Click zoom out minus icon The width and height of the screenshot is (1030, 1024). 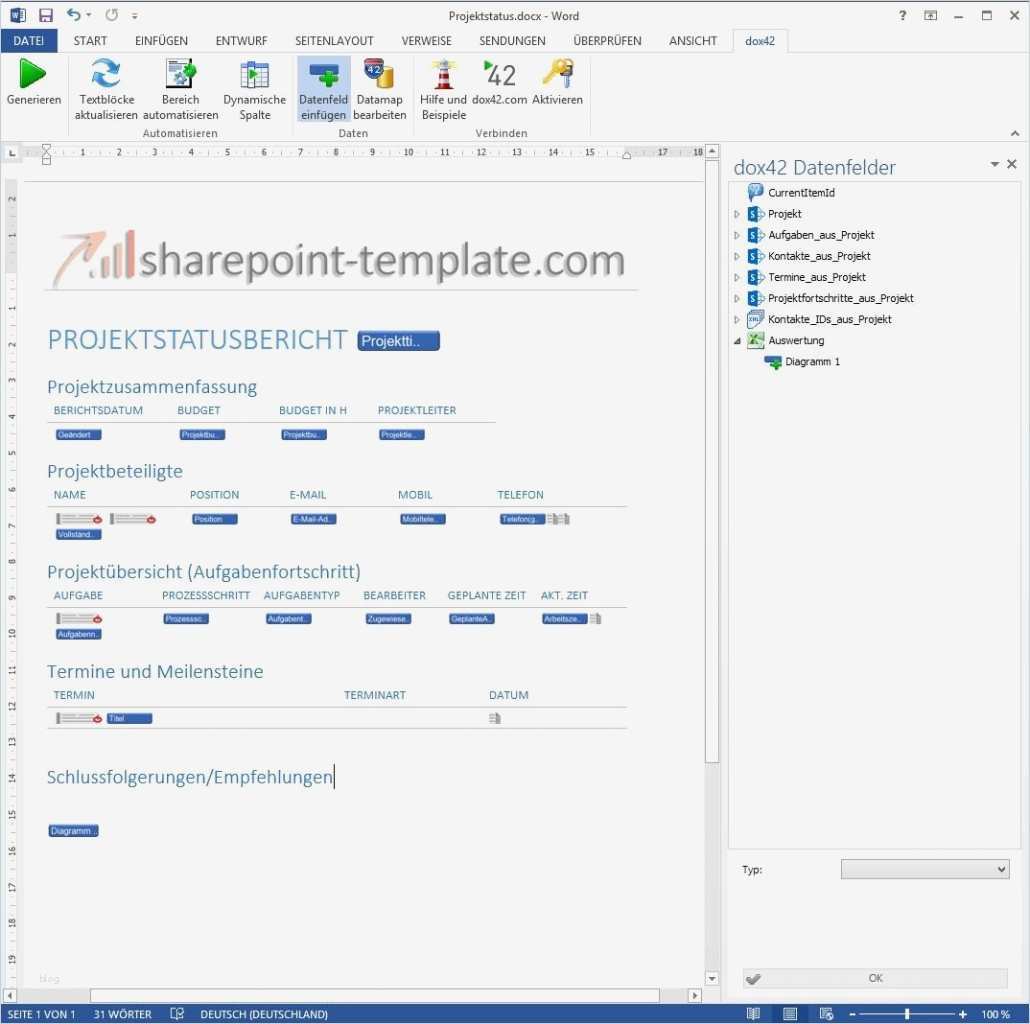(852, 1014)
